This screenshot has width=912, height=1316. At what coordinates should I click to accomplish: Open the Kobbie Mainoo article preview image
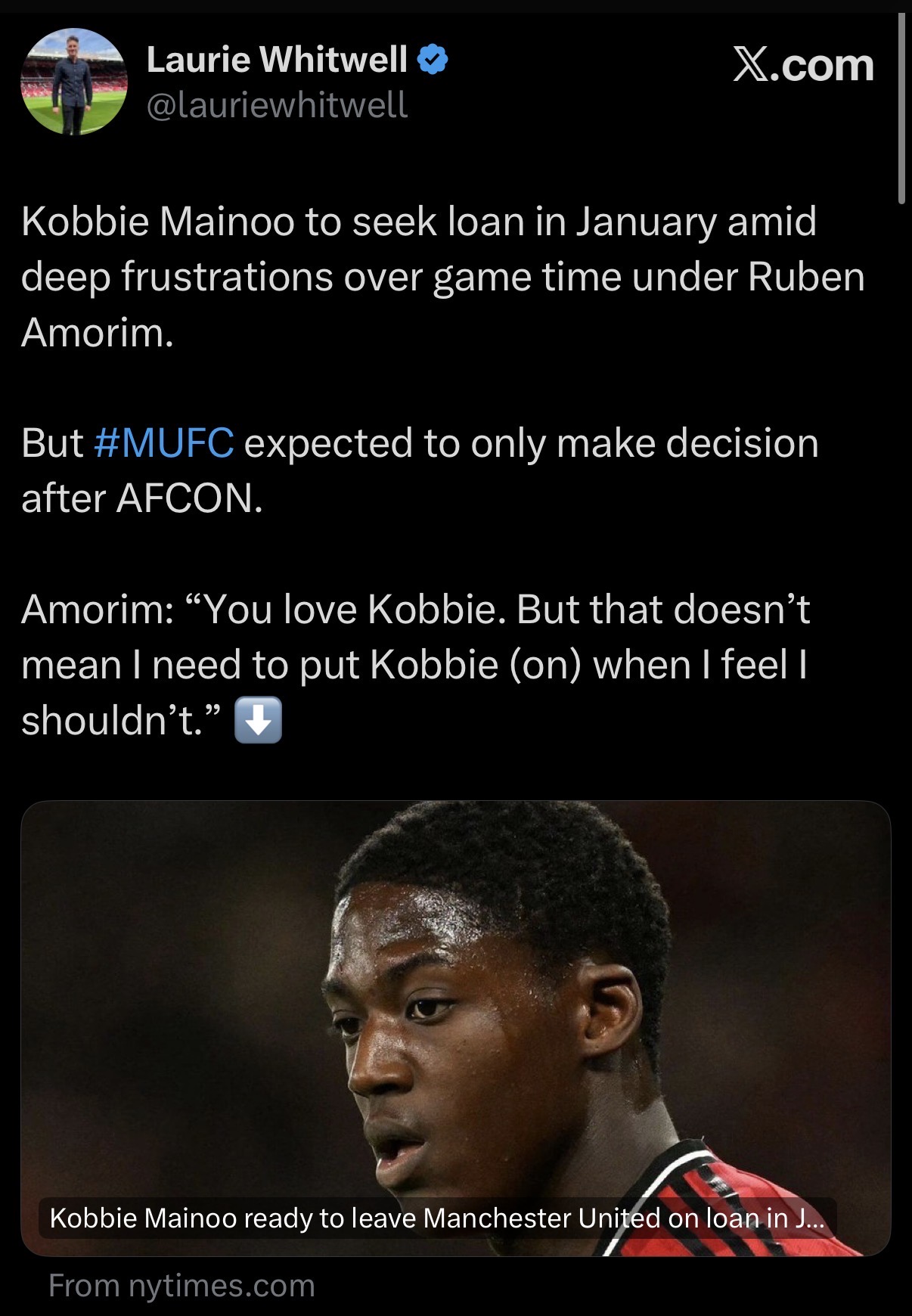(455, 998)
